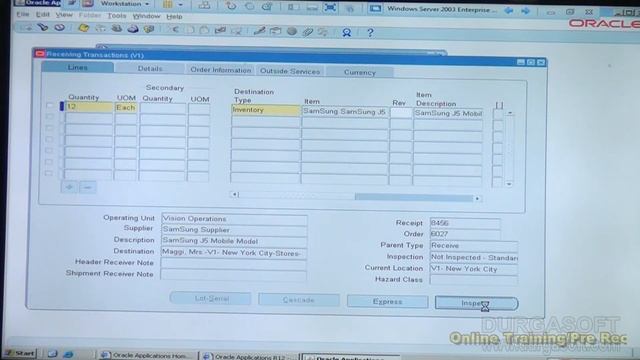Click the Zoom toolbar icon

point(276,31)
